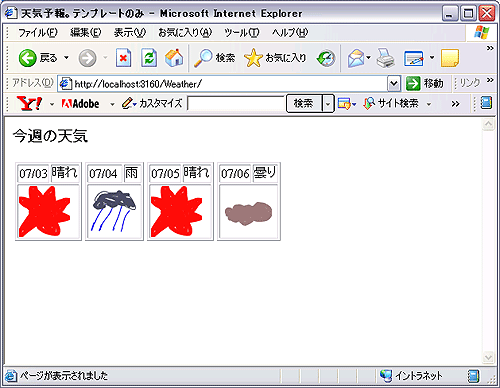The height and width of the screenshot is (388, 500).
Task: Click the blue icon at Yahoo toolbar end
Action: [x=486, y=103]
